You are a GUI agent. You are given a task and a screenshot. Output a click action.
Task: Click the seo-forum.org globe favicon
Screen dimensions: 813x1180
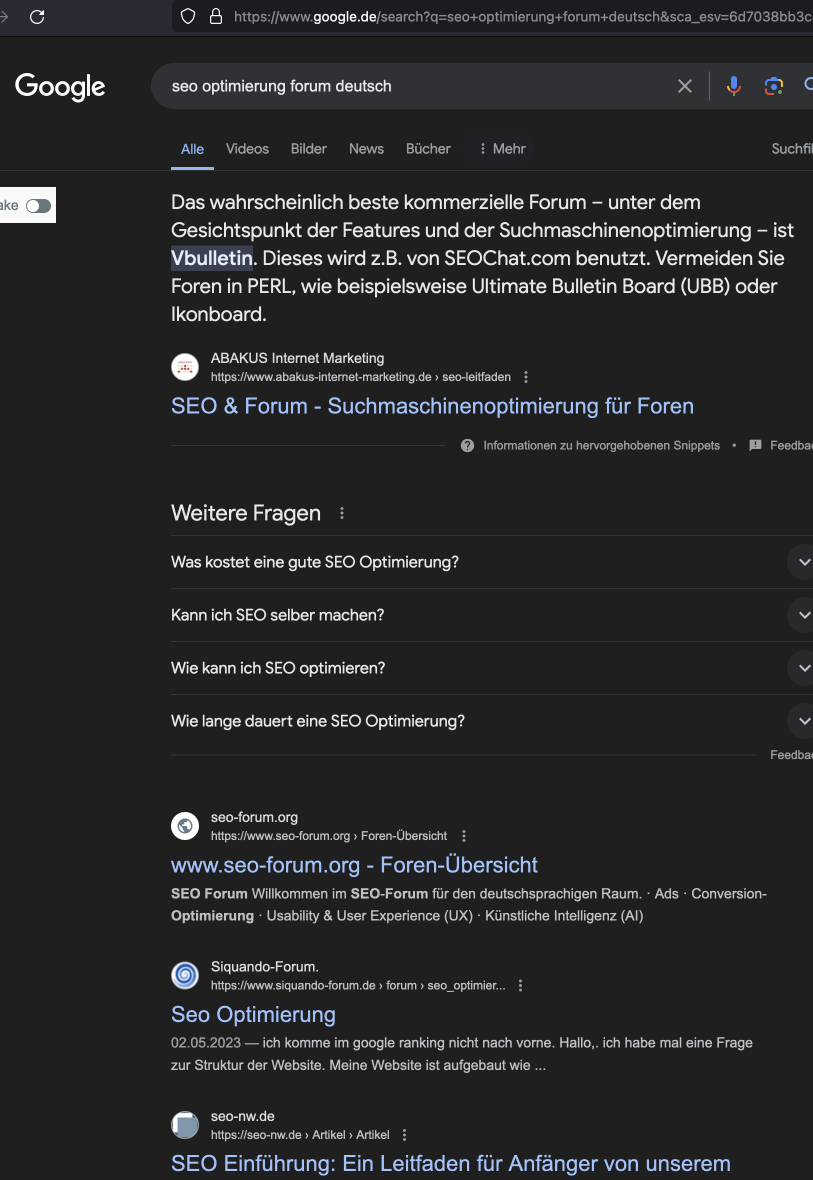[185, 826]
